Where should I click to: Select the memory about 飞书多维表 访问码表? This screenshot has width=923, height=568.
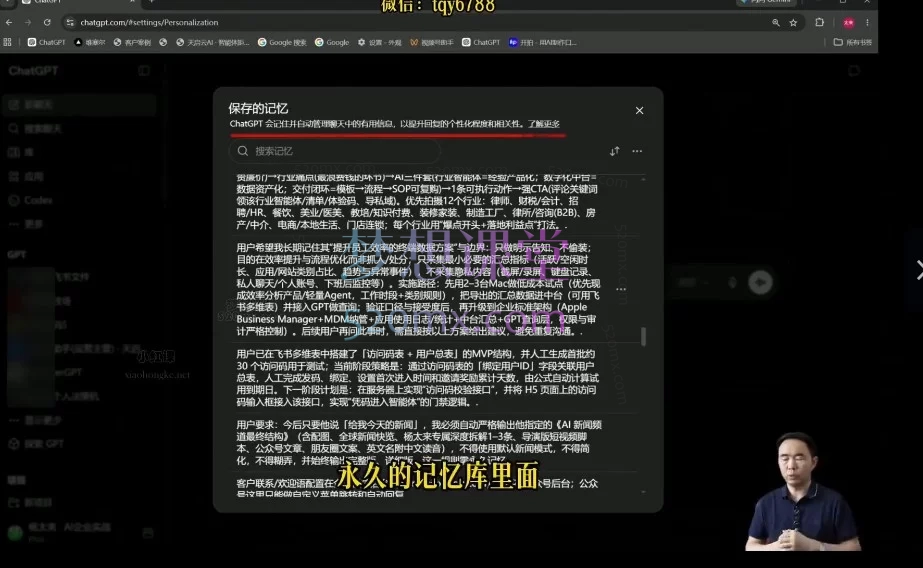click(x=418, y=378)
